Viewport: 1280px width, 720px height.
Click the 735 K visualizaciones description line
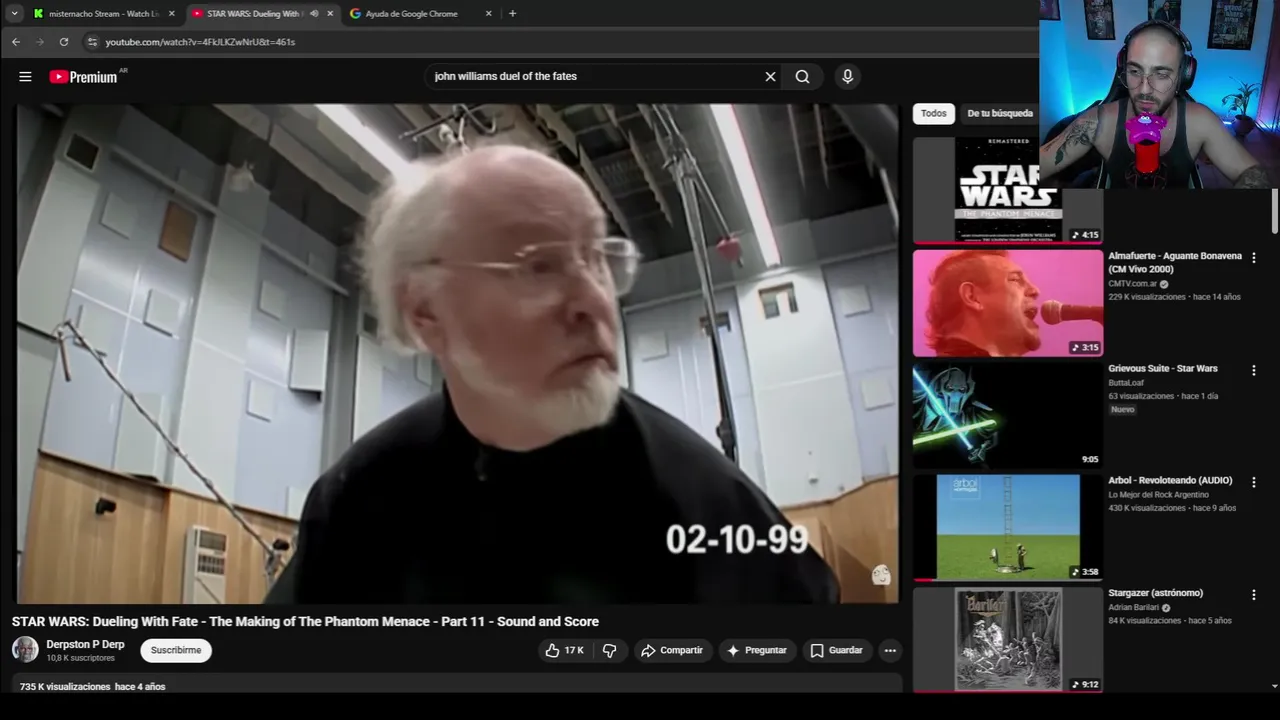click(x=92, y=687)
